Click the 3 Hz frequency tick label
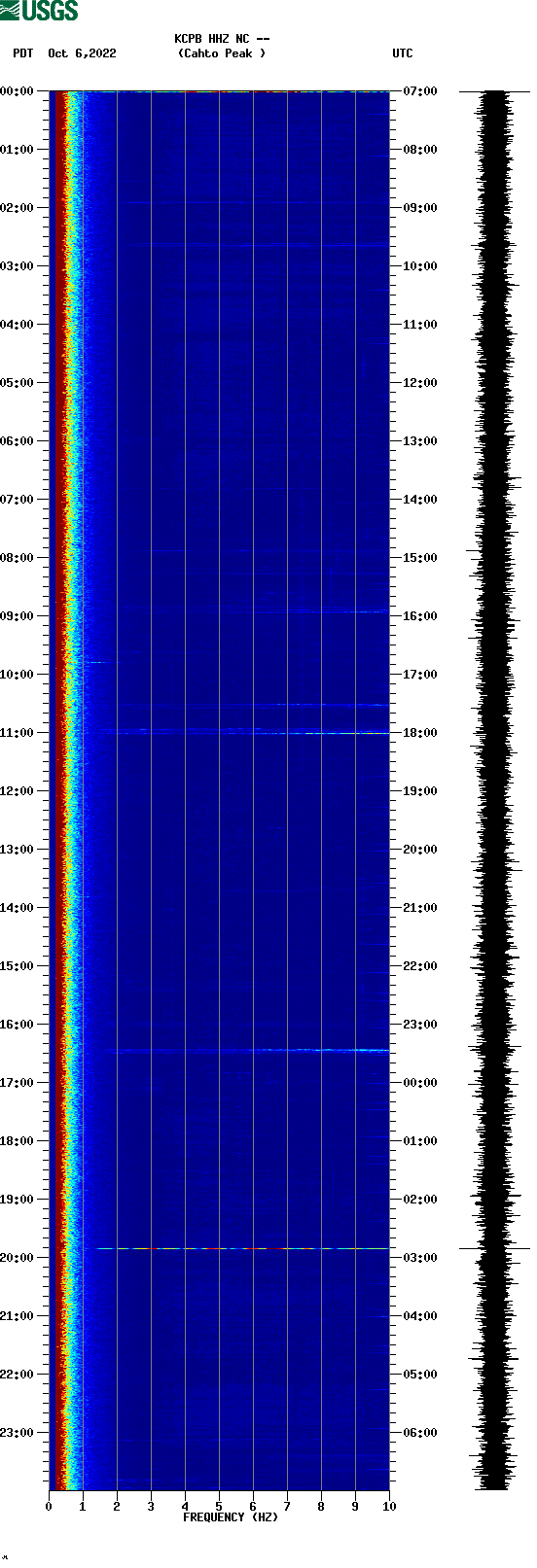537x1568 pixels. click(151, 1507)
